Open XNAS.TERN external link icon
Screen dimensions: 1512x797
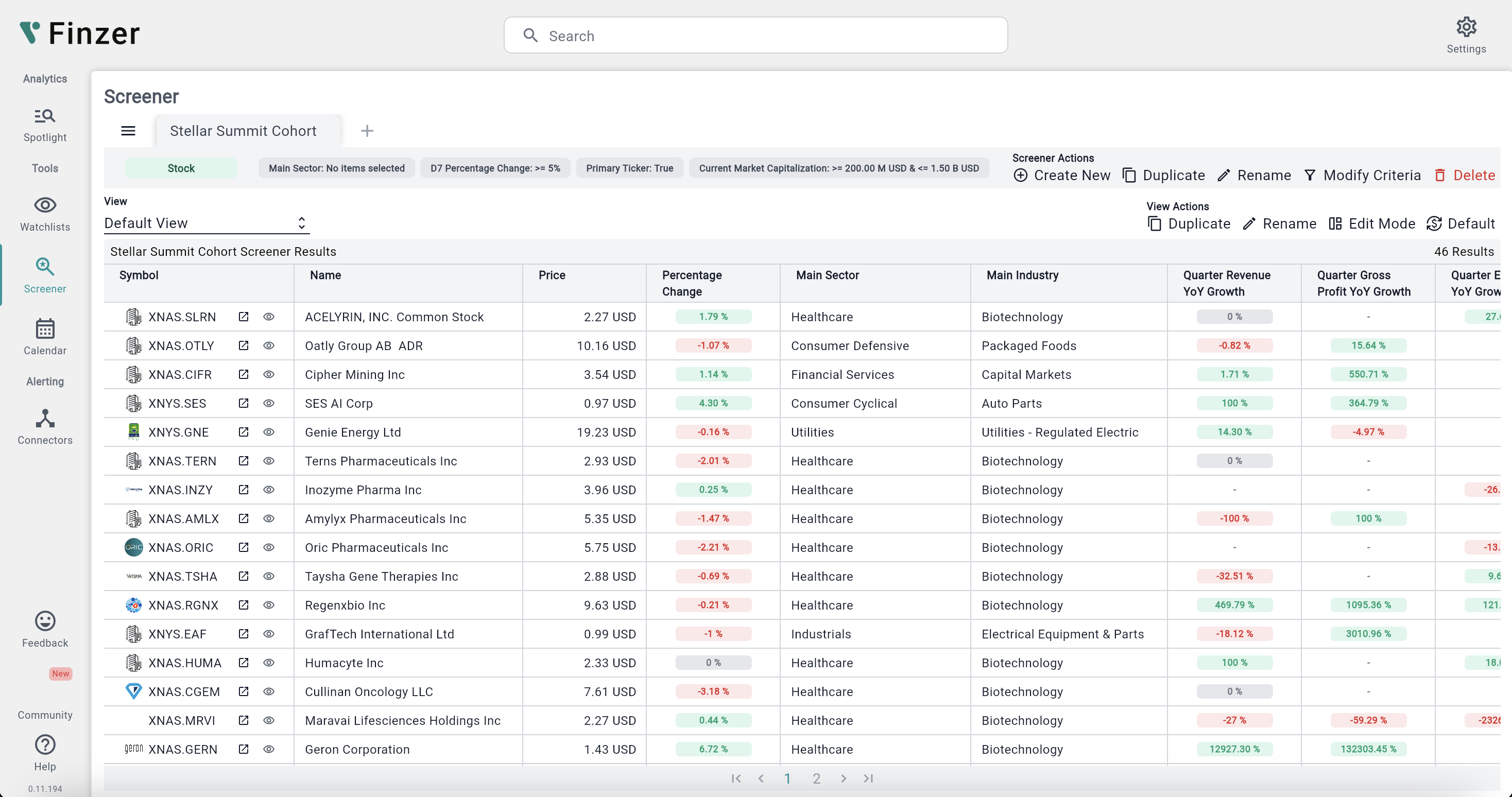tap(244, 461)
